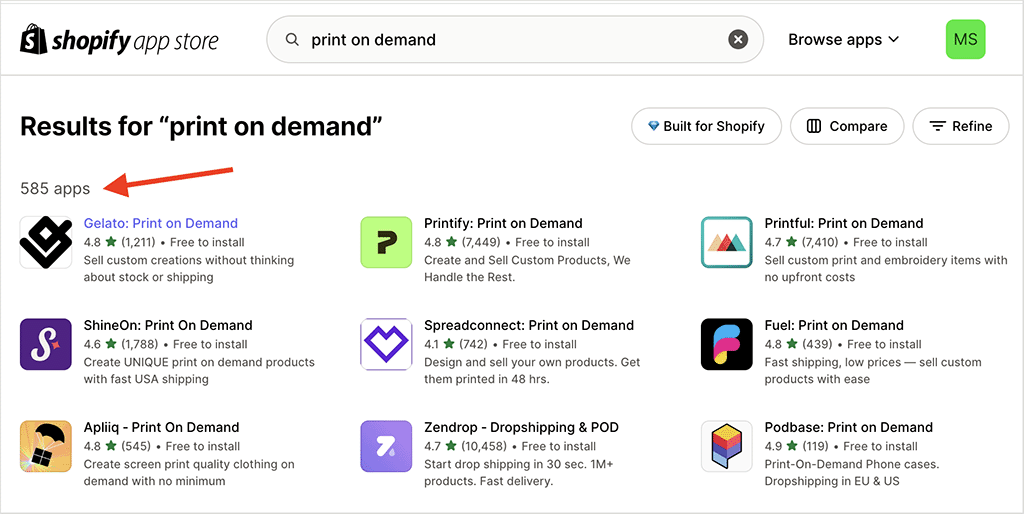This screenshot has width=1024, height=514.
Task: Click Printify description We Handle the Rest
Action: (x=527, y=268)
